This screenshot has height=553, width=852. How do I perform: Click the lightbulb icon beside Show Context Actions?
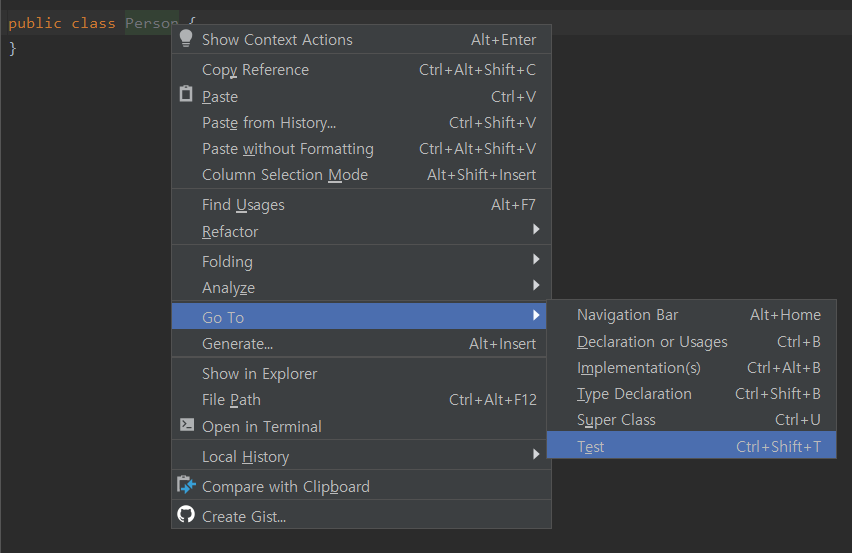pyautogui.click(x=186, y=39)
